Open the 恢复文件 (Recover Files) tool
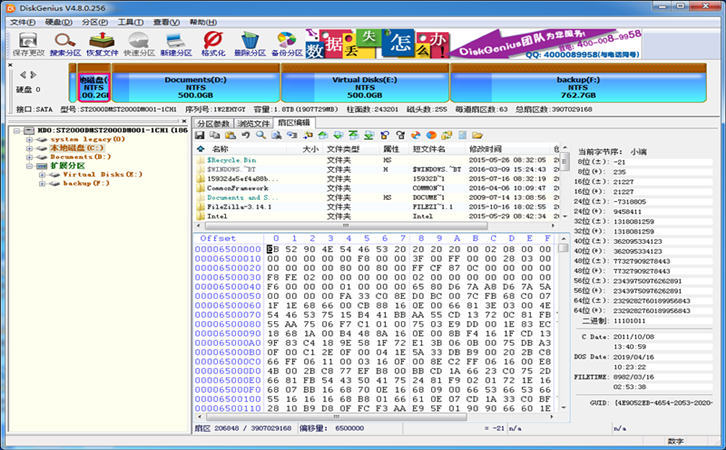Viewport: 726px width, 450px height. coord(102,41)
